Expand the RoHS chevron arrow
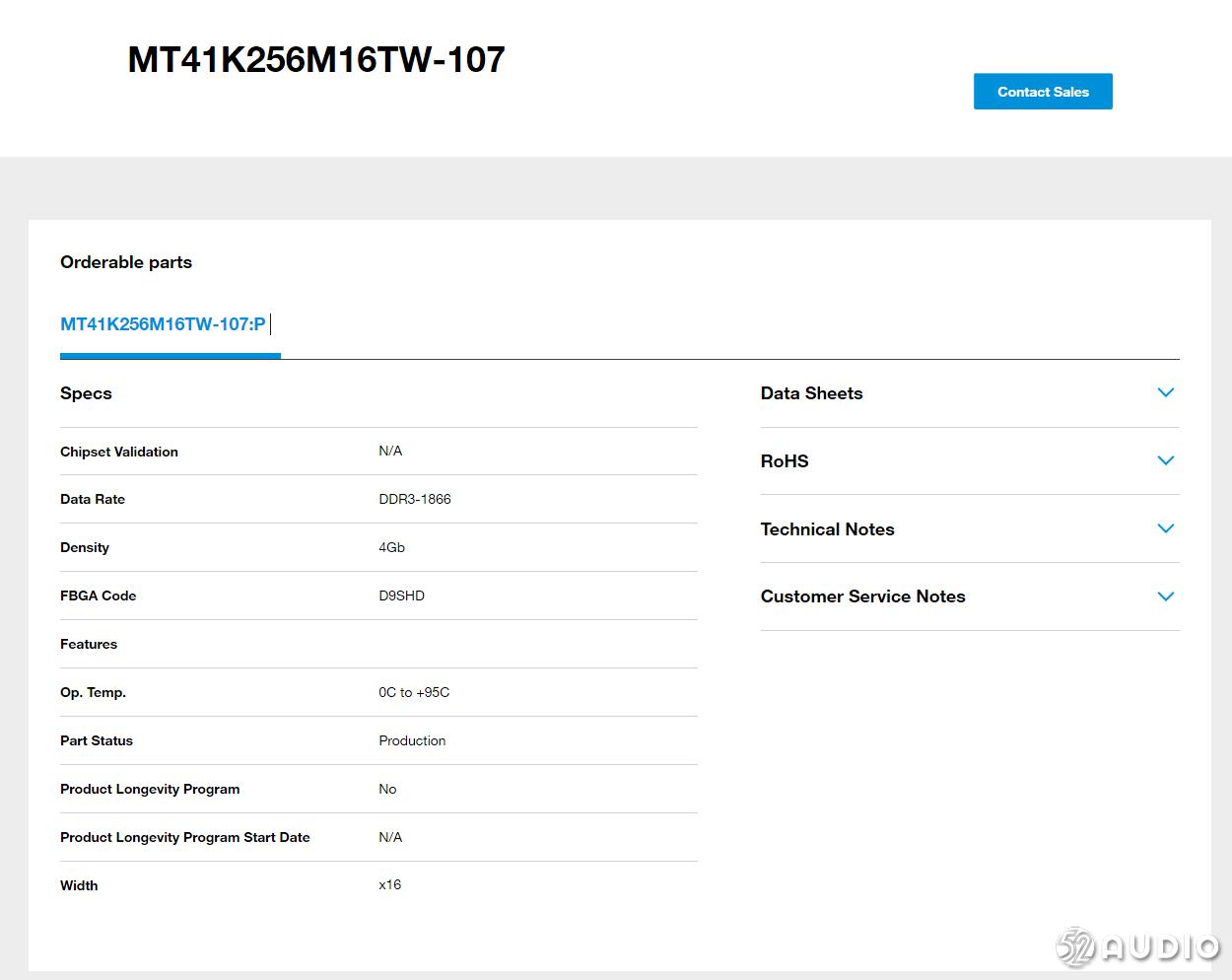Screen dimensions: 1232x980 (x=1165, y=461)
